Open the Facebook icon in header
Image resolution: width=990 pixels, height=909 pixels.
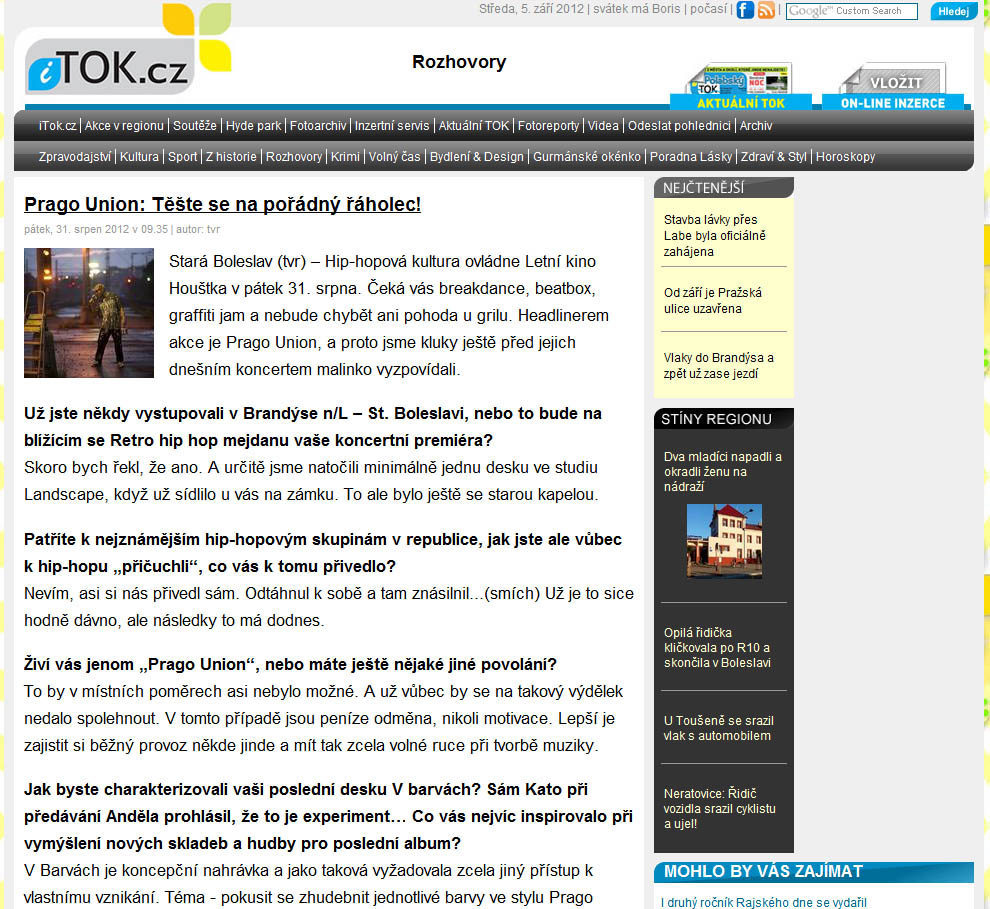745,10
